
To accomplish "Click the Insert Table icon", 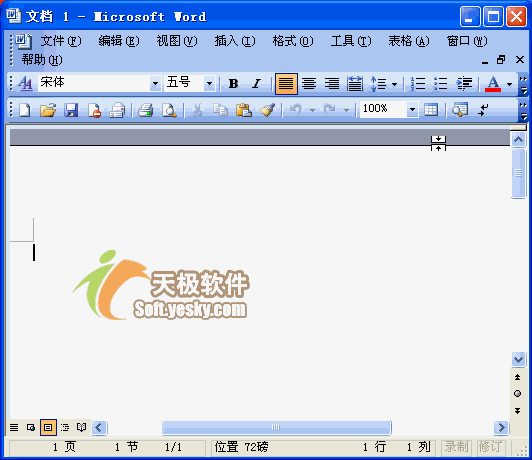I will point(431,110).
